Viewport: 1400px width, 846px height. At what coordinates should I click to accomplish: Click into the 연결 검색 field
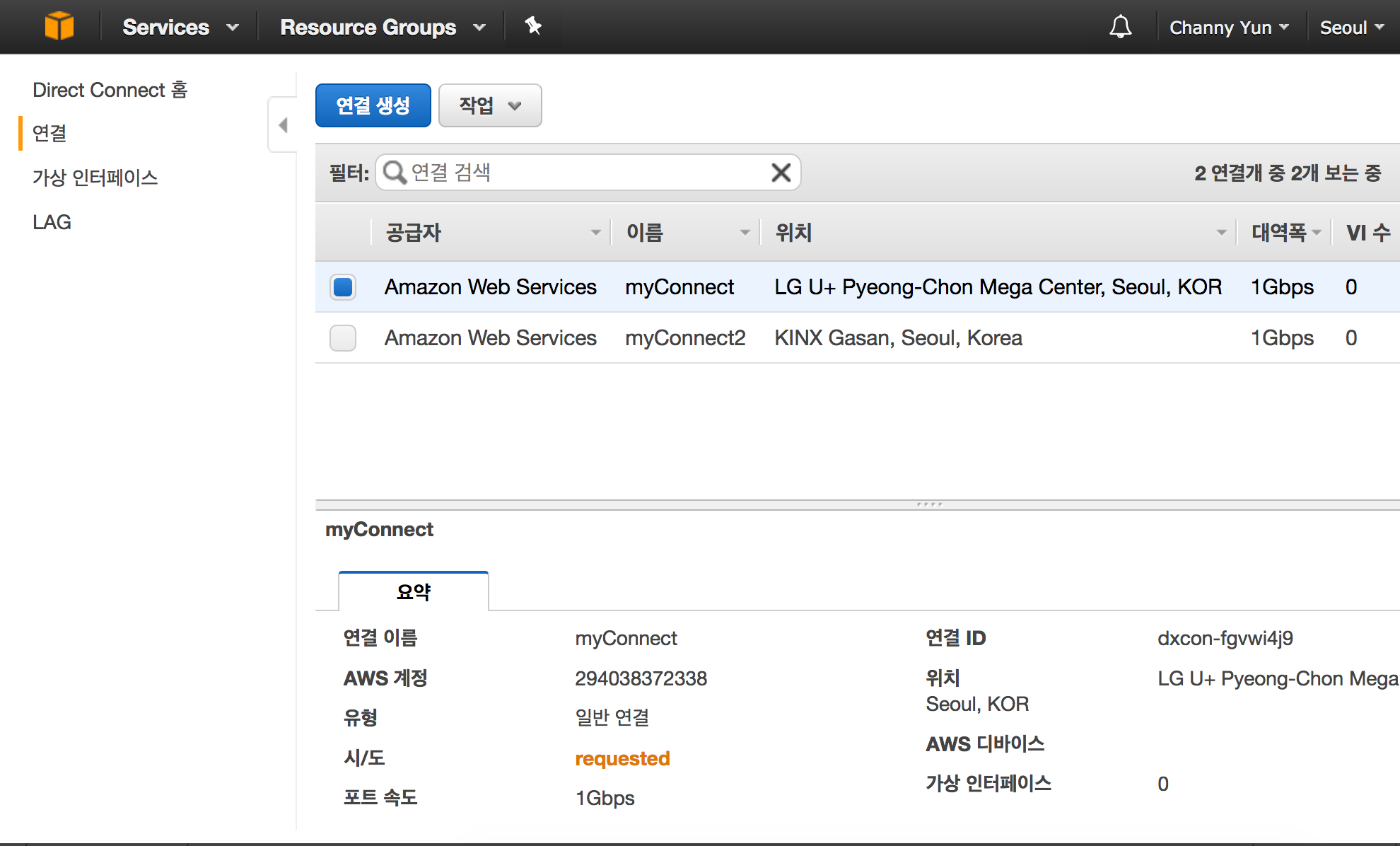point(587,173)
